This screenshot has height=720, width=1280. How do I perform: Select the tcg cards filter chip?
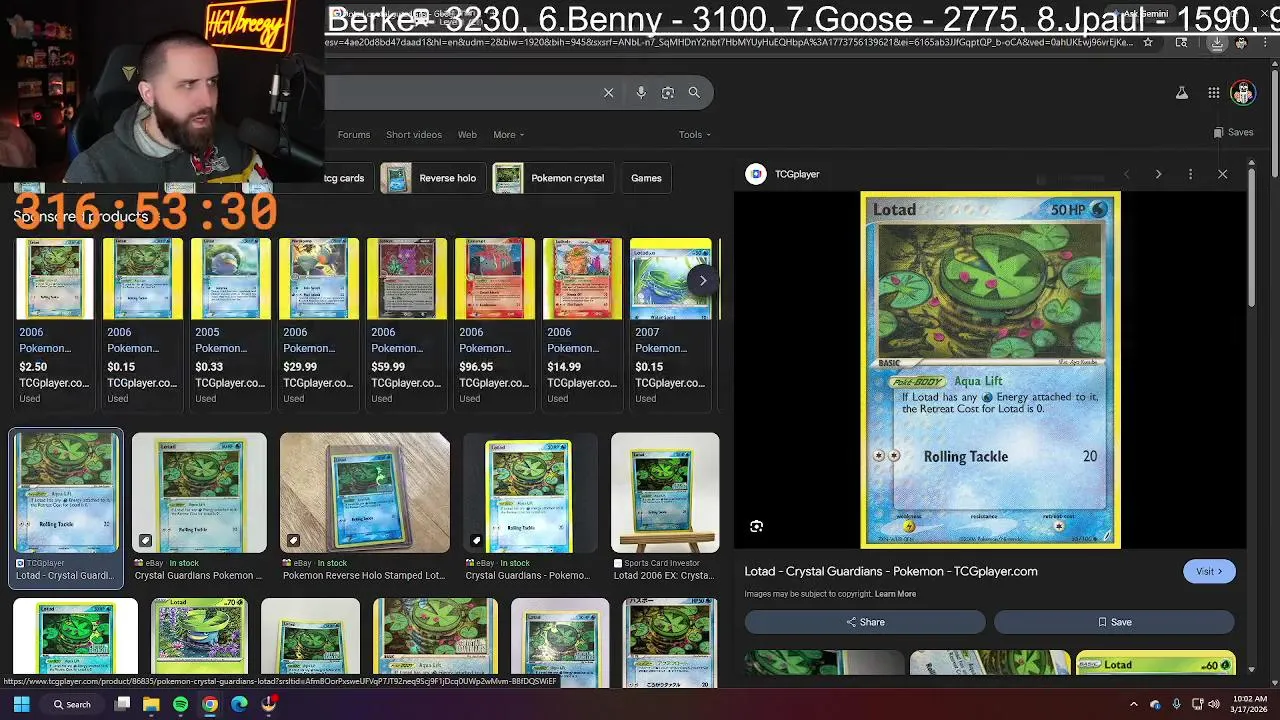click(x=346, y=178)
